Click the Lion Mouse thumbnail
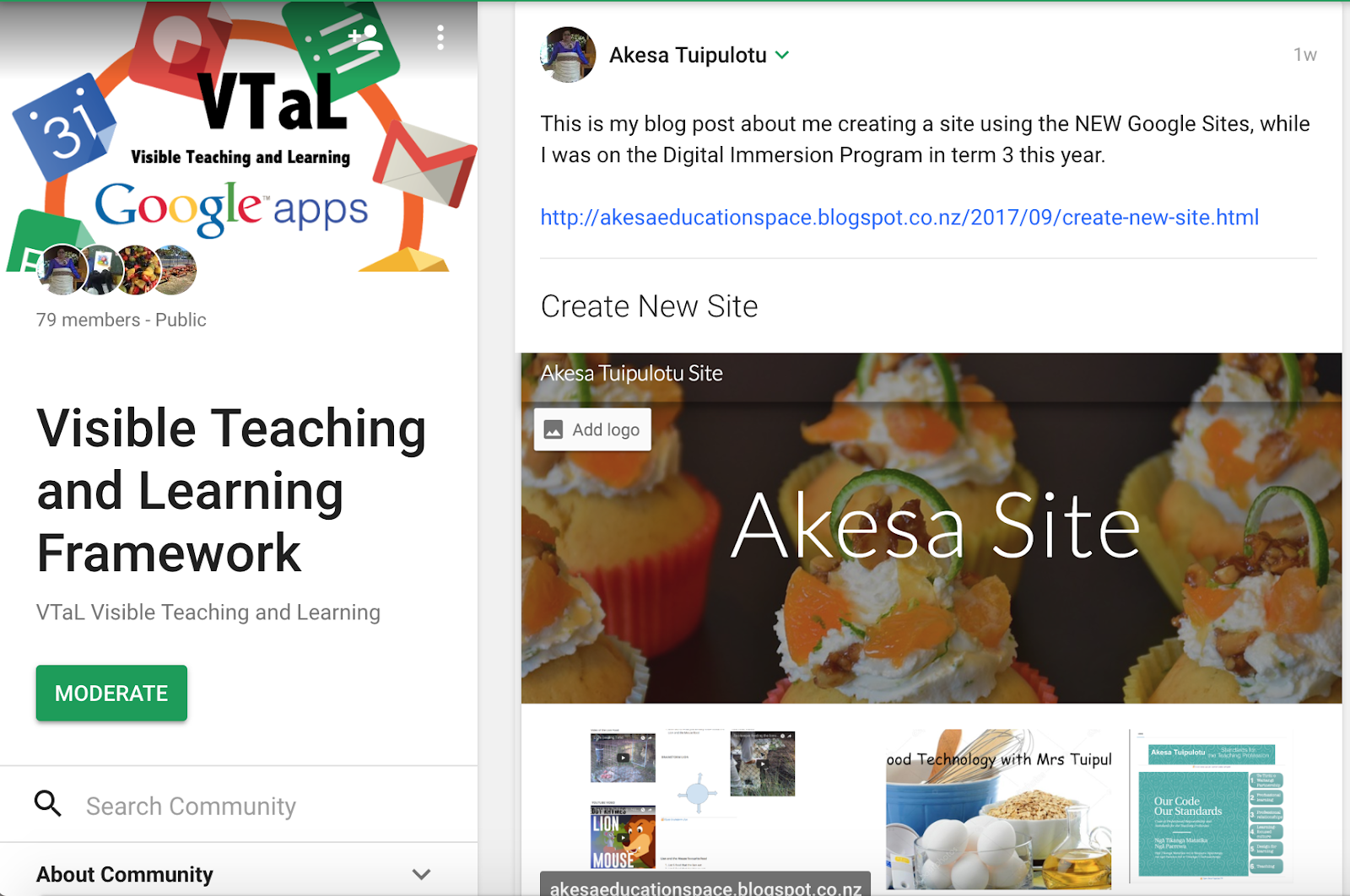The height and width of the screenshot is (896, 1350). click(623, 837)
